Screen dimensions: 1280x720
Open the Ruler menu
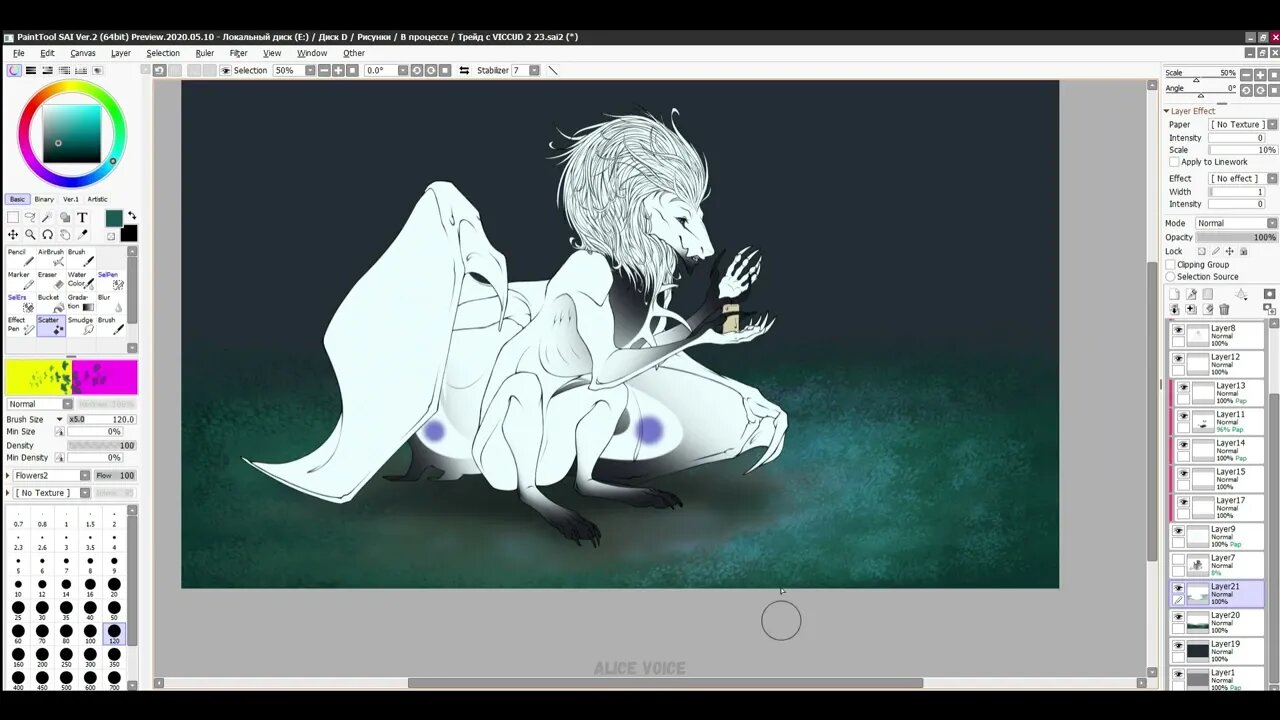click(x=204, y=53)
